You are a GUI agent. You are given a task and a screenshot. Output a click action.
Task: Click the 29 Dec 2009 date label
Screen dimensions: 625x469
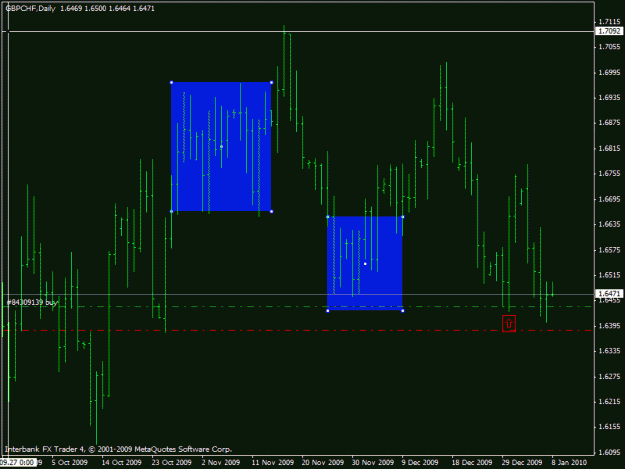522,462
